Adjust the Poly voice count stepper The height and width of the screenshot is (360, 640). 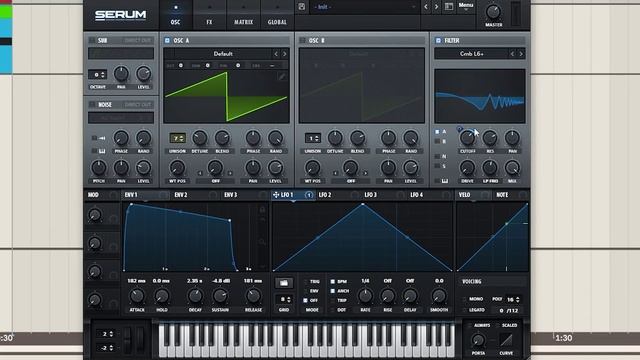pos(513,300)
